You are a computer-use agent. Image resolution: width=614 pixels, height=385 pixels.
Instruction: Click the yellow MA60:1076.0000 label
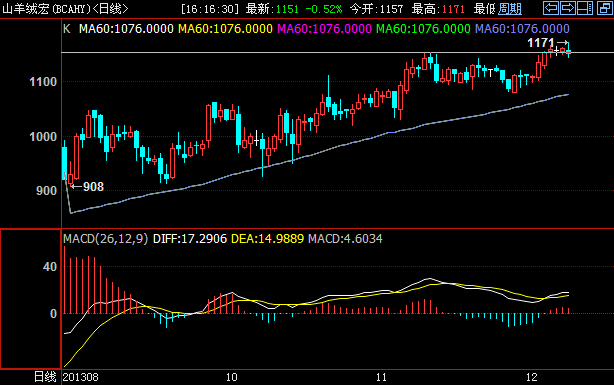[225, 29]
